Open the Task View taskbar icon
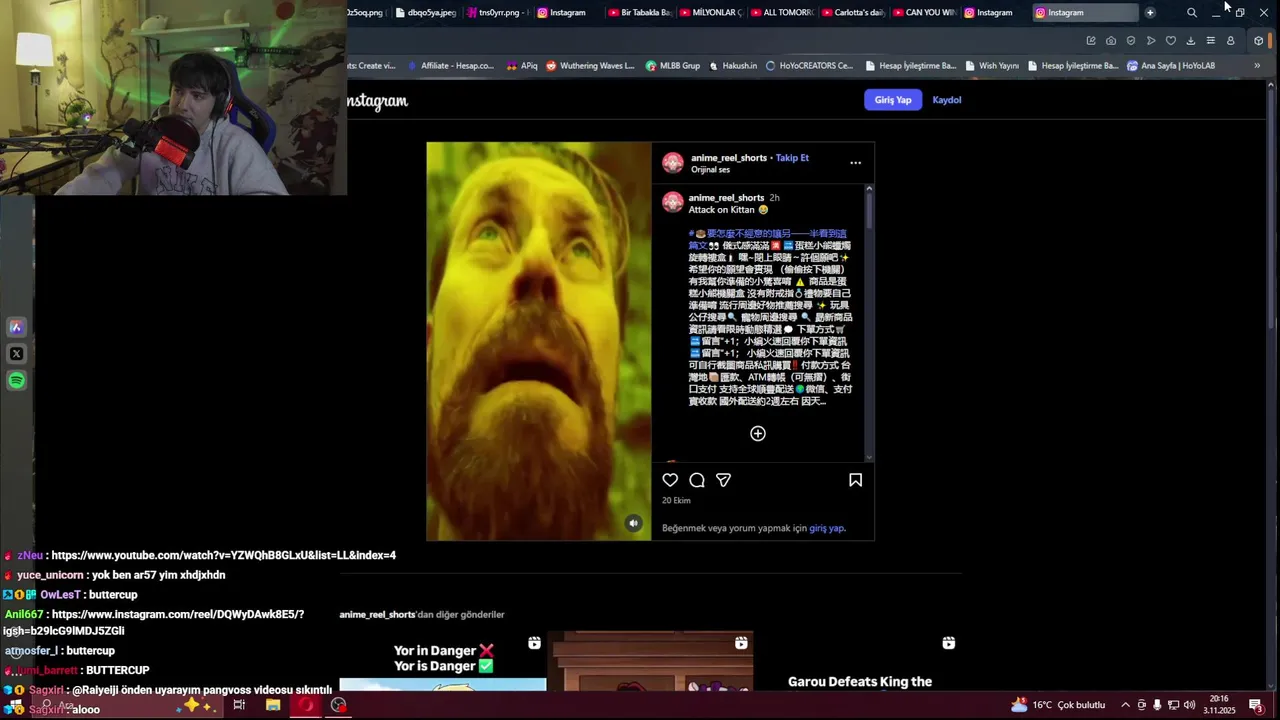 239,705
